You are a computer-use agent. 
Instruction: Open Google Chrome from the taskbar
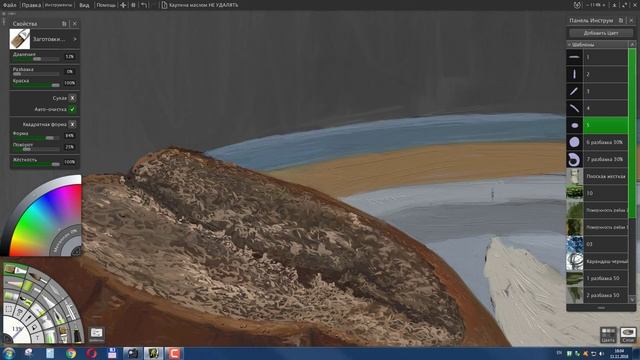click(71, 353)
